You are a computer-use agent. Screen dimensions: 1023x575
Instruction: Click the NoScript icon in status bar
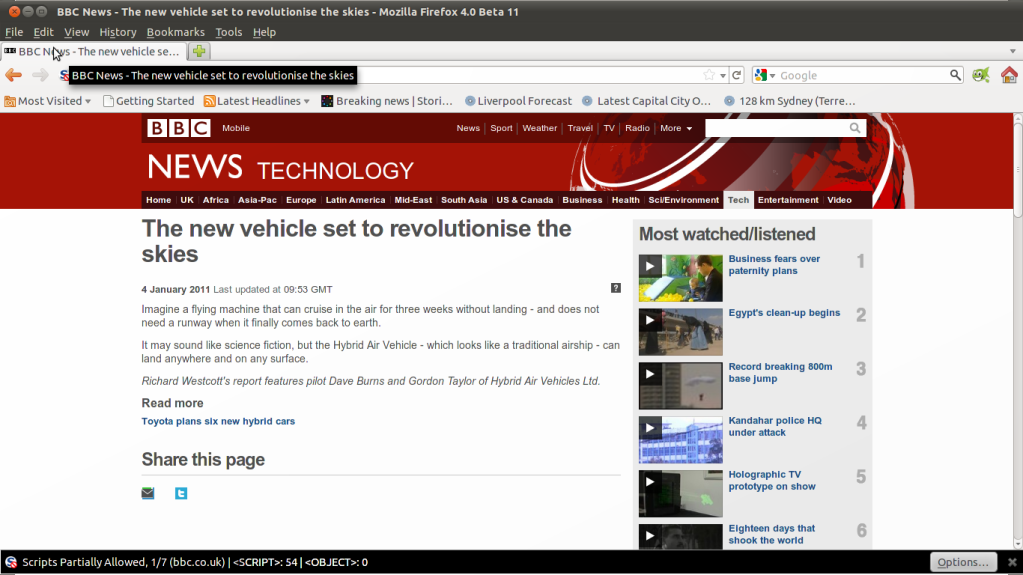tap(10, 562)
